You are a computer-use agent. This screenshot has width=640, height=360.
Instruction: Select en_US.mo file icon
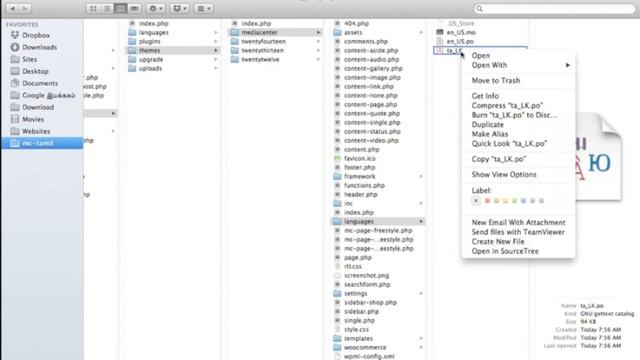tap(440, 32)
